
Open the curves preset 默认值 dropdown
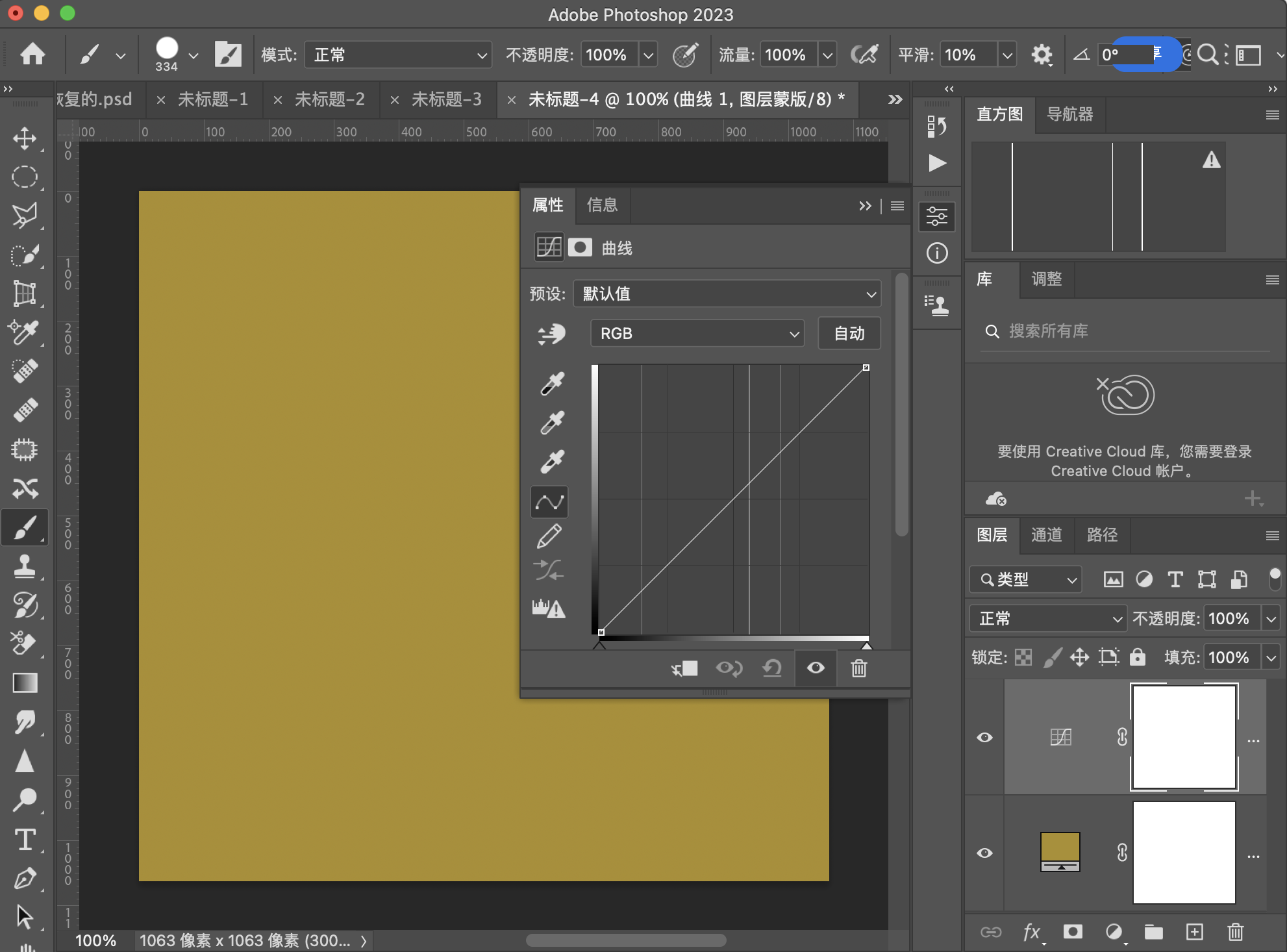pyautogui.click(x=727, y=294)
